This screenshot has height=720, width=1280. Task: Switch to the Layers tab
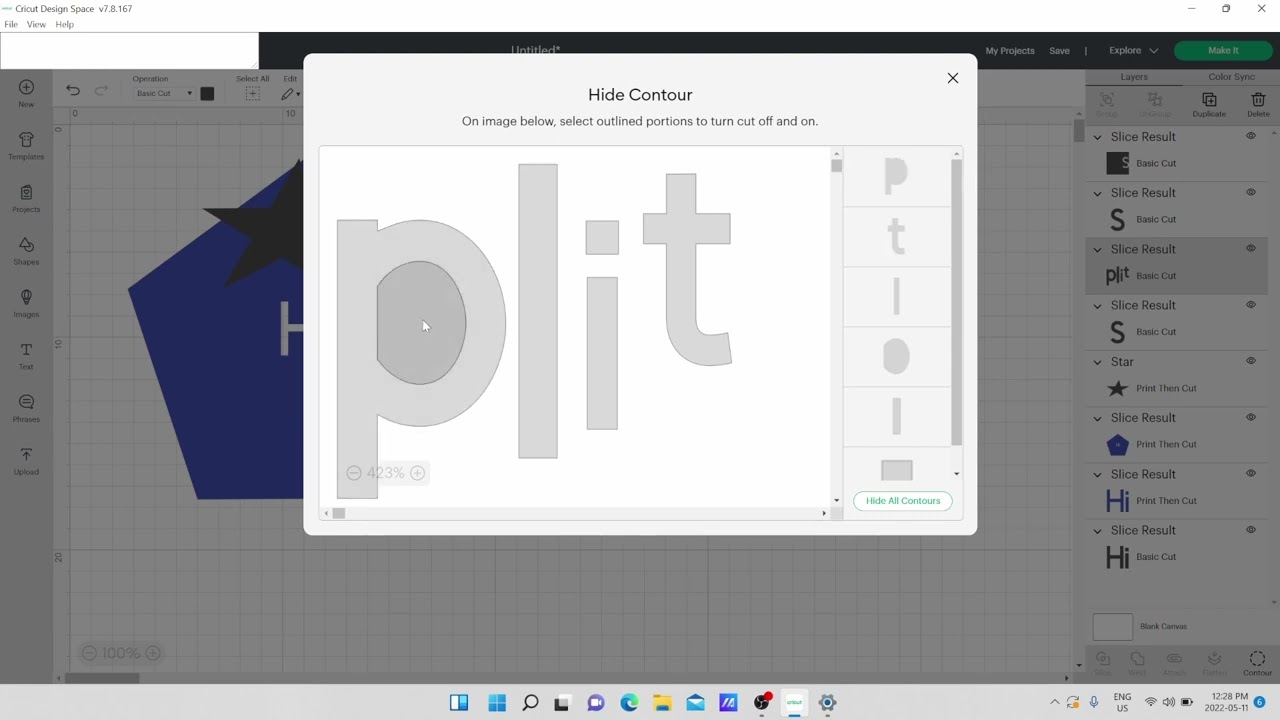[x=1134, y=77]
